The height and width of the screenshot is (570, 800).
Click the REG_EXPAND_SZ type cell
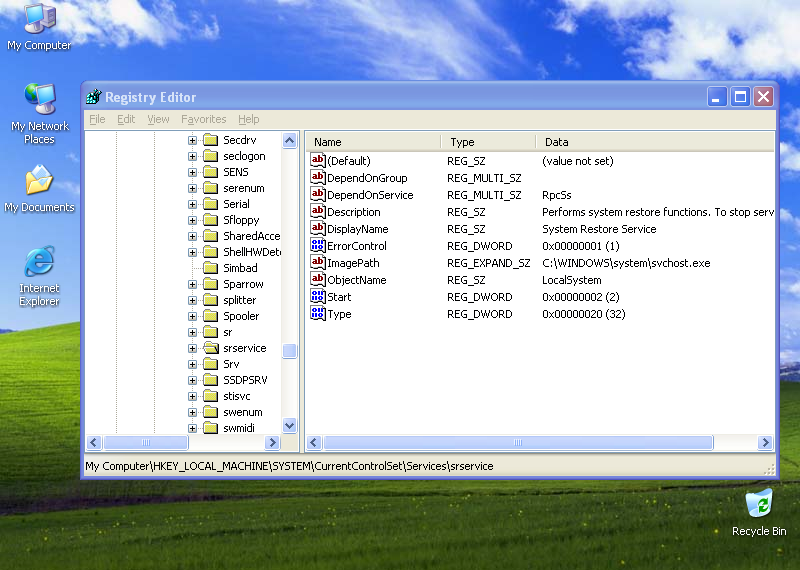pyautogui.click(x=488, y=263)
